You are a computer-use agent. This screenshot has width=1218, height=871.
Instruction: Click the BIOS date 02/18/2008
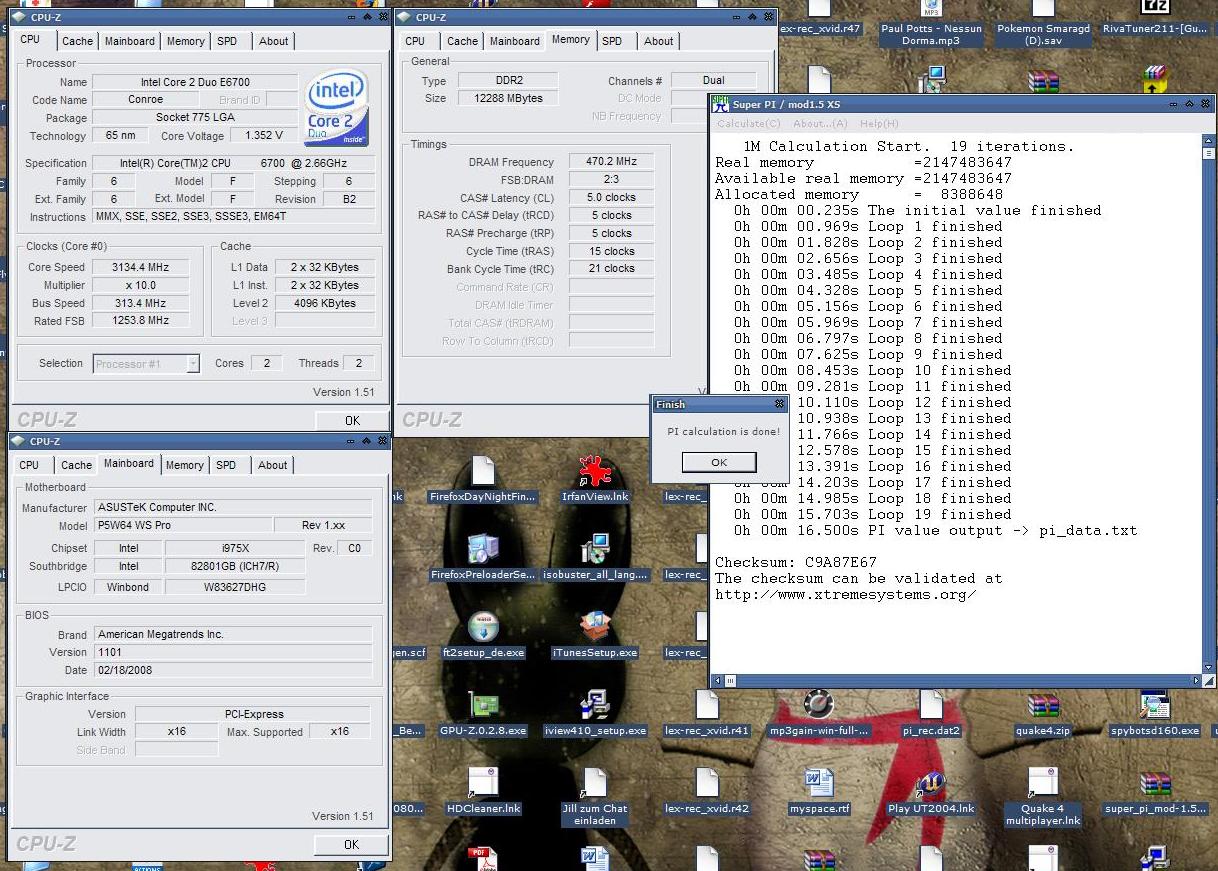coord(232,670)
